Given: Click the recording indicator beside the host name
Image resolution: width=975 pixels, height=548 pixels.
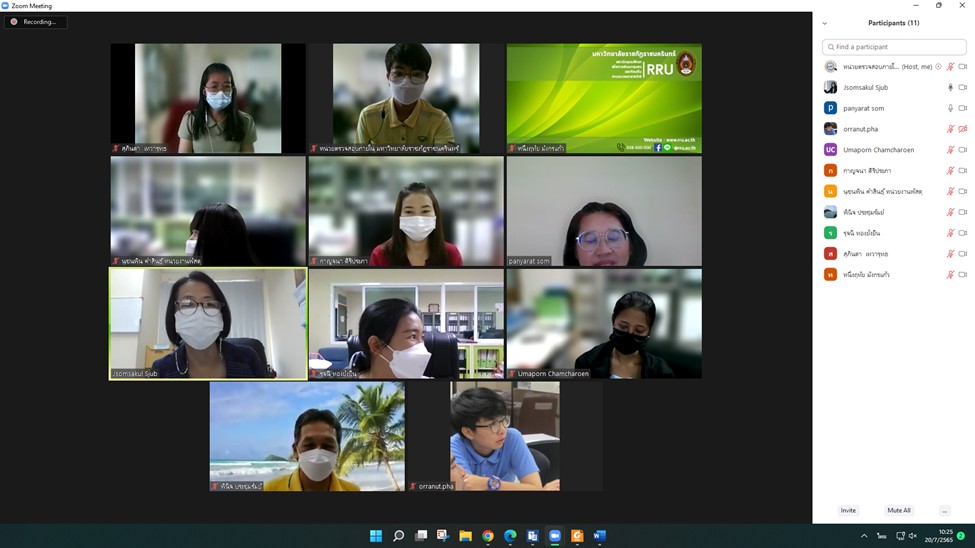Looking at the screenshot, I should click(938, 67).
